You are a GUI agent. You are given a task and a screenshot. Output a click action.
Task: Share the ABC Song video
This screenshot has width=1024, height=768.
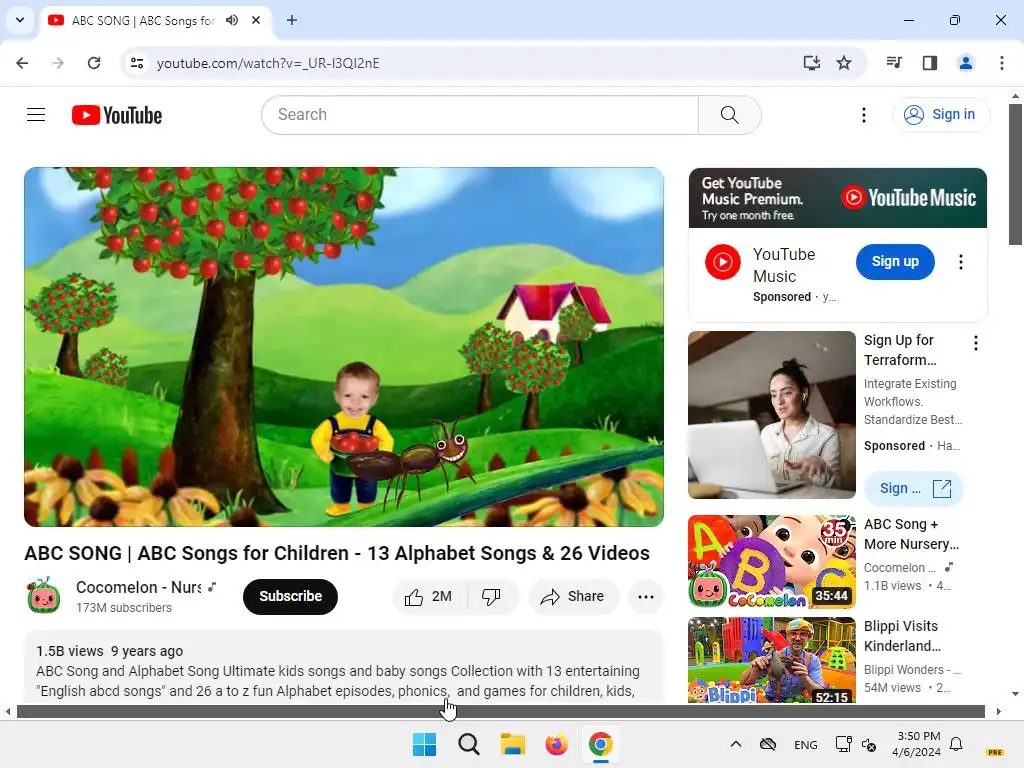tap(573, 596)
